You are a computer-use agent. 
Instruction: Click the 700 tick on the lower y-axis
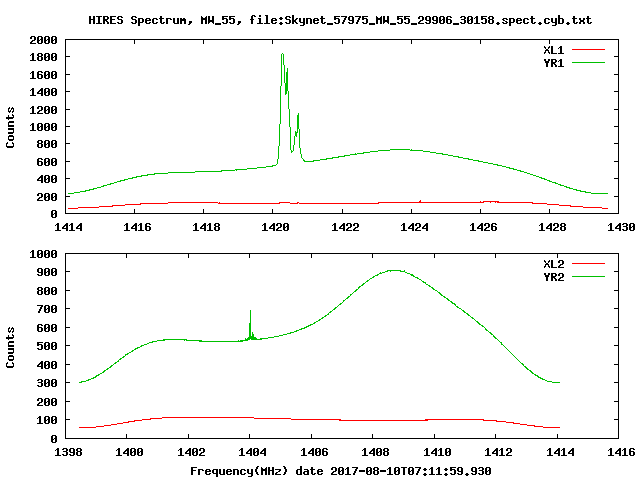(x=47, y=309)
